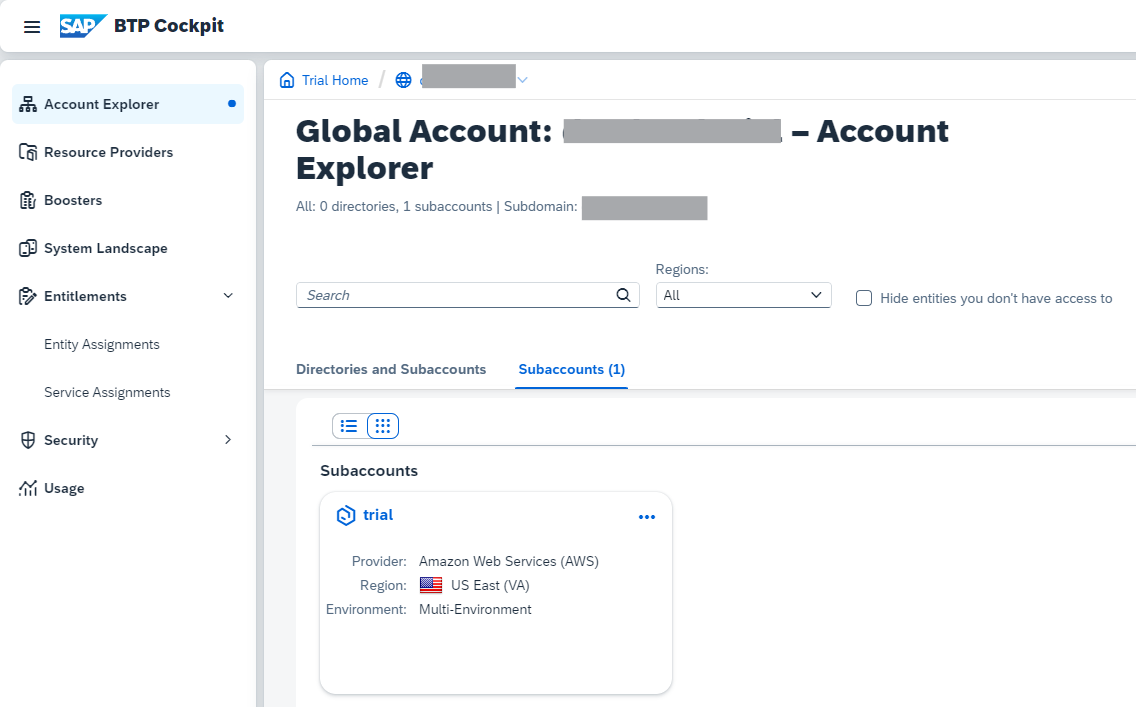Click the trial subaccount cube icon

[x=346, y=516]
